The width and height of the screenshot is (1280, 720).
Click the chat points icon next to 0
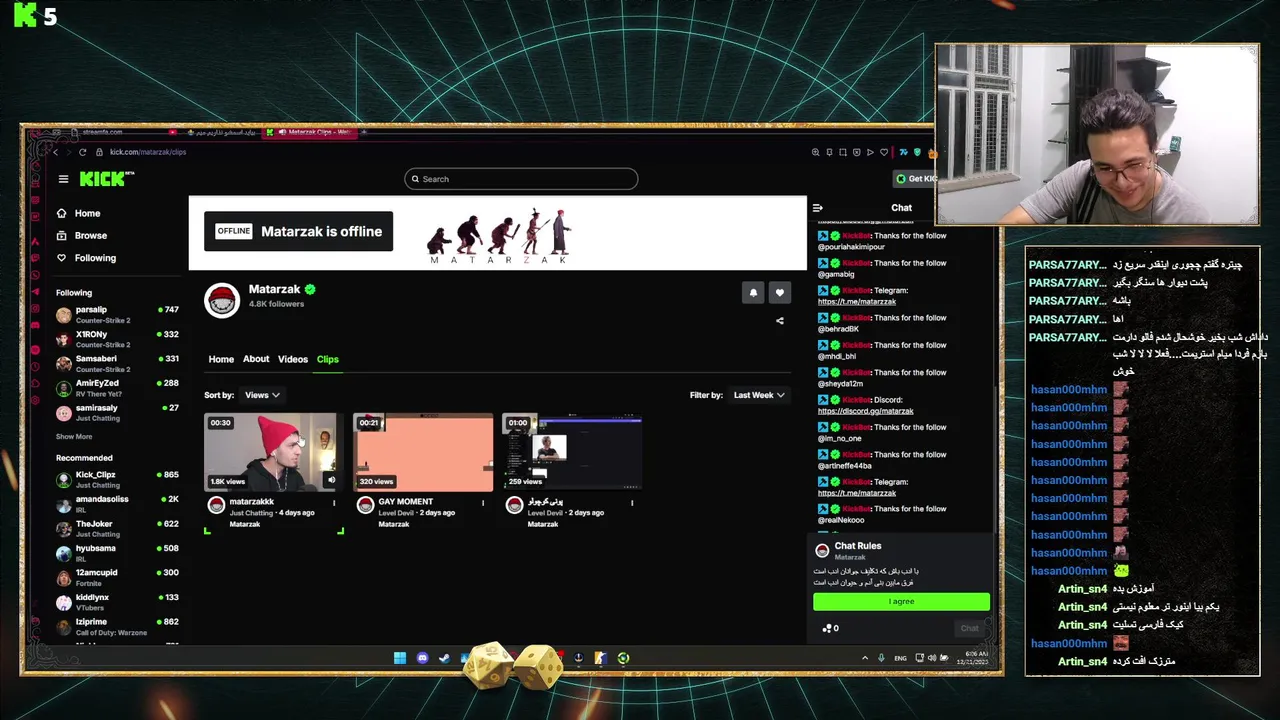point(827,628)
